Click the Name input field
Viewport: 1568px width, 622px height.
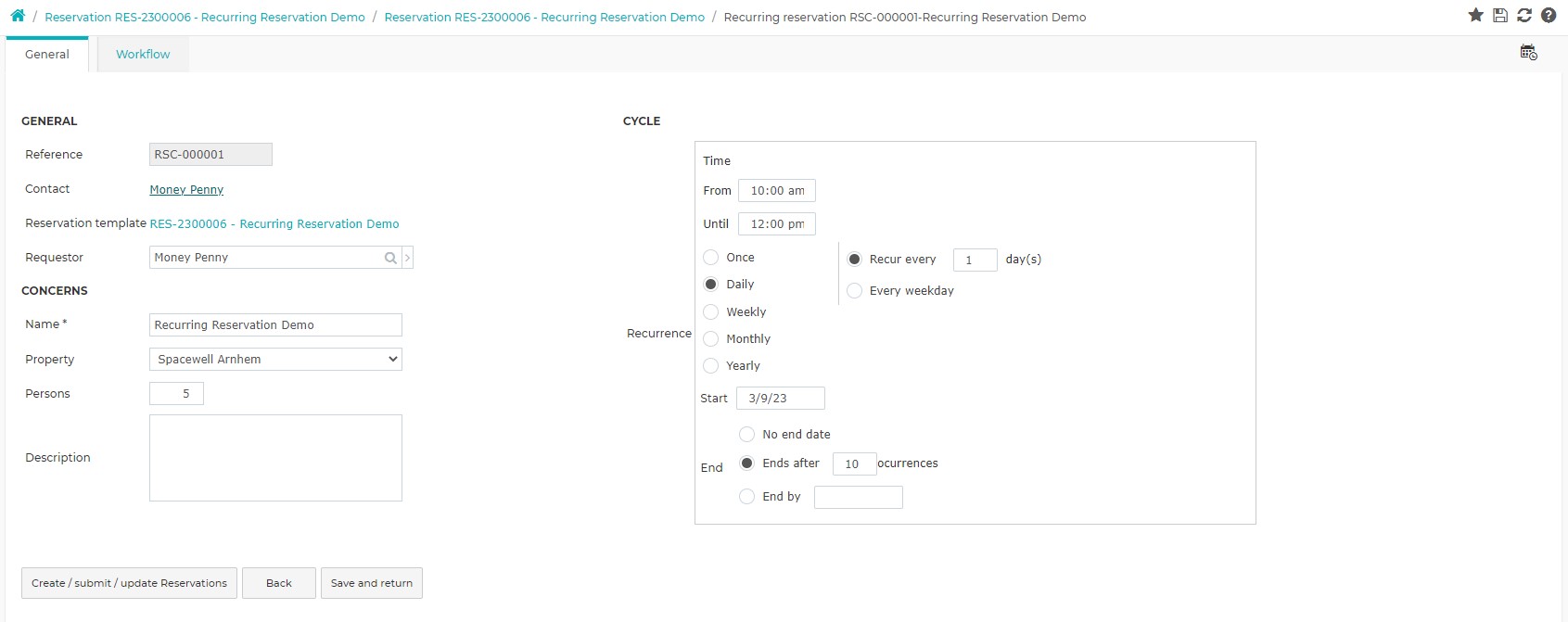[275, 325]
